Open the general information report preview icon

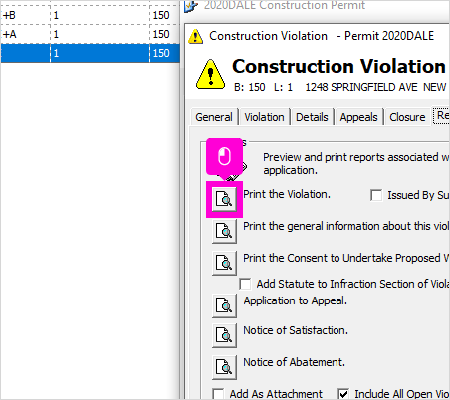(224, 231)
